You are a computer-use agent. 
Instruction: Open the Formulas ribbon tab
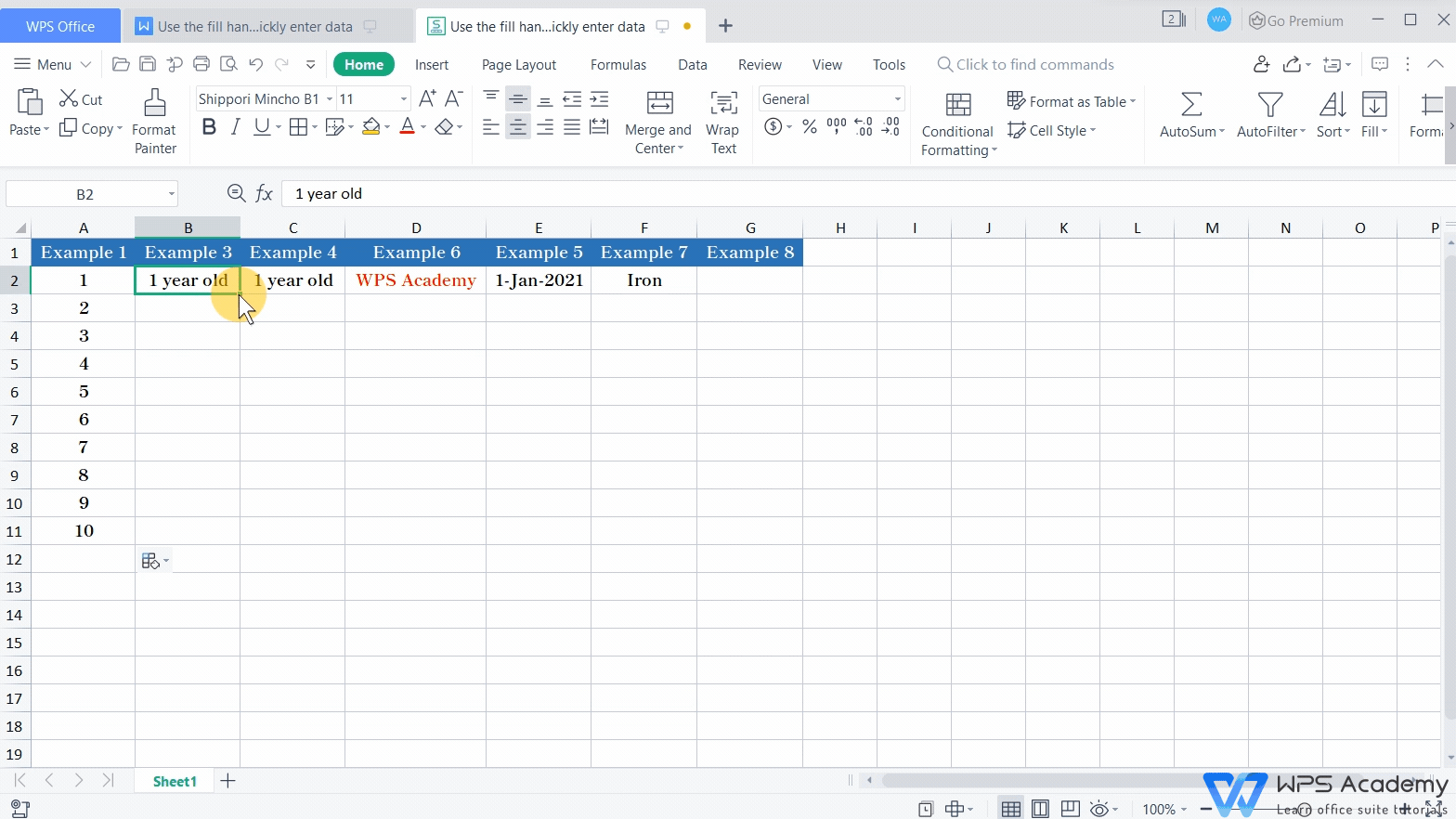click(x=617, y=65)
